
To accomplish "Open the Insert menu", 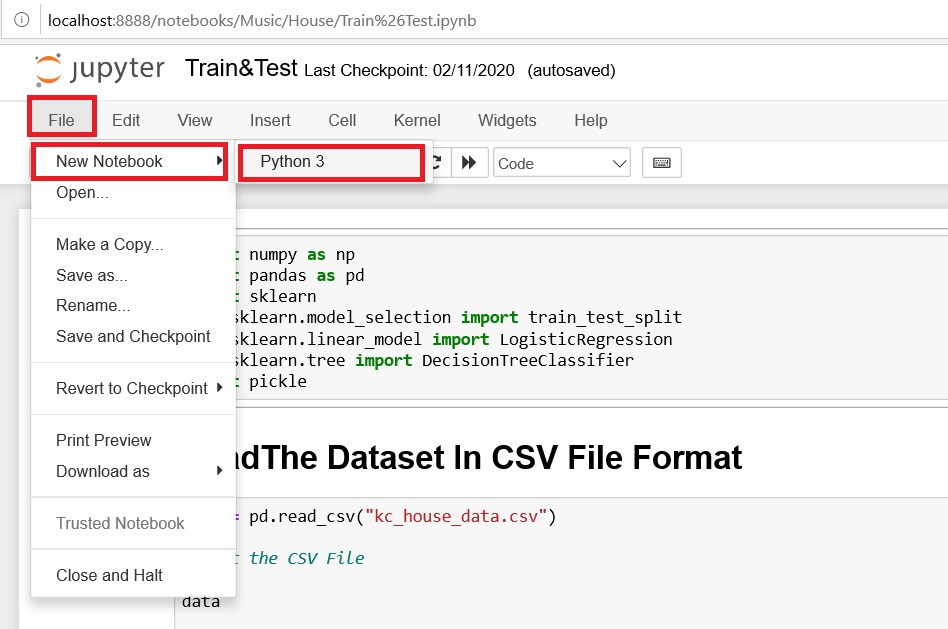I will coord(270,120).
